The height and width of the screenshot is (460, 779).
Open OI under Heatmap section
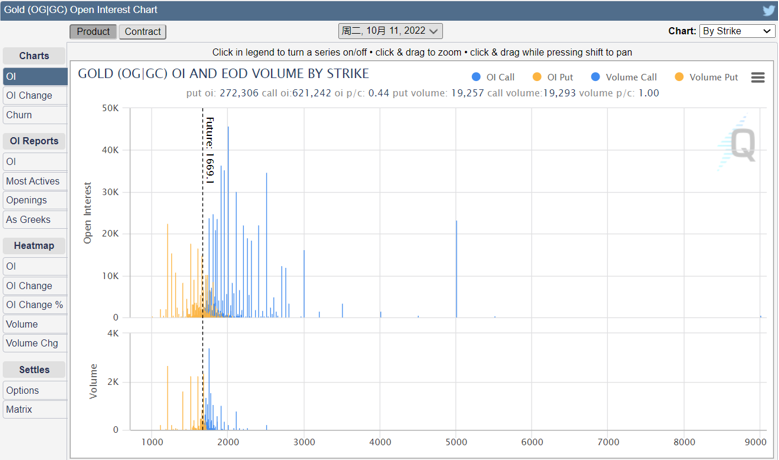click(x=35, y=266)
